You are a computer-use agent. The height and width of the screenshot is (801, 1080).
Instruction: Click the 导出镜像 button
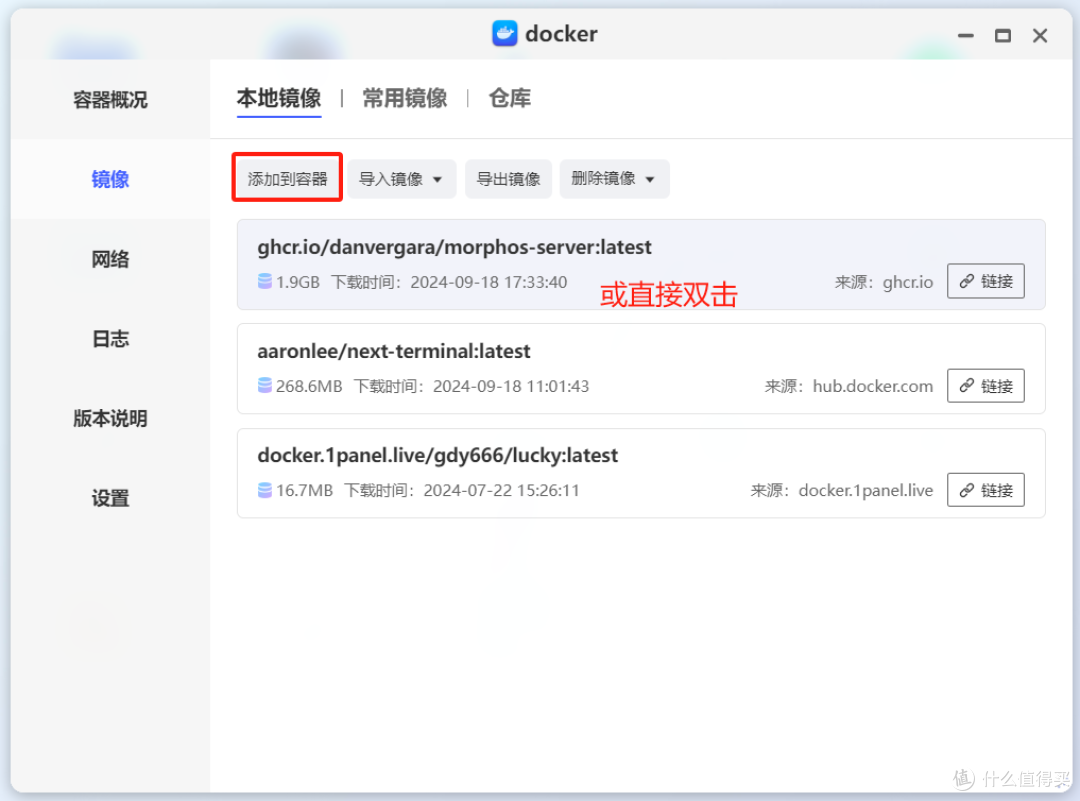(x=508, y=179)
